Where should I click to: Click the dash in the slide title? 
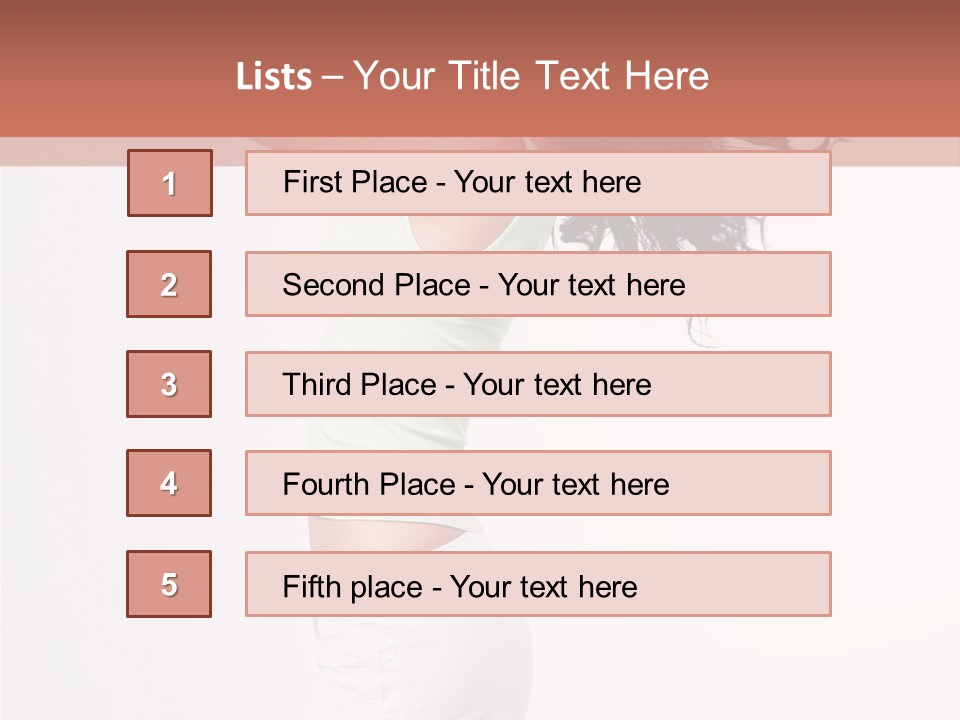(332, 77)
